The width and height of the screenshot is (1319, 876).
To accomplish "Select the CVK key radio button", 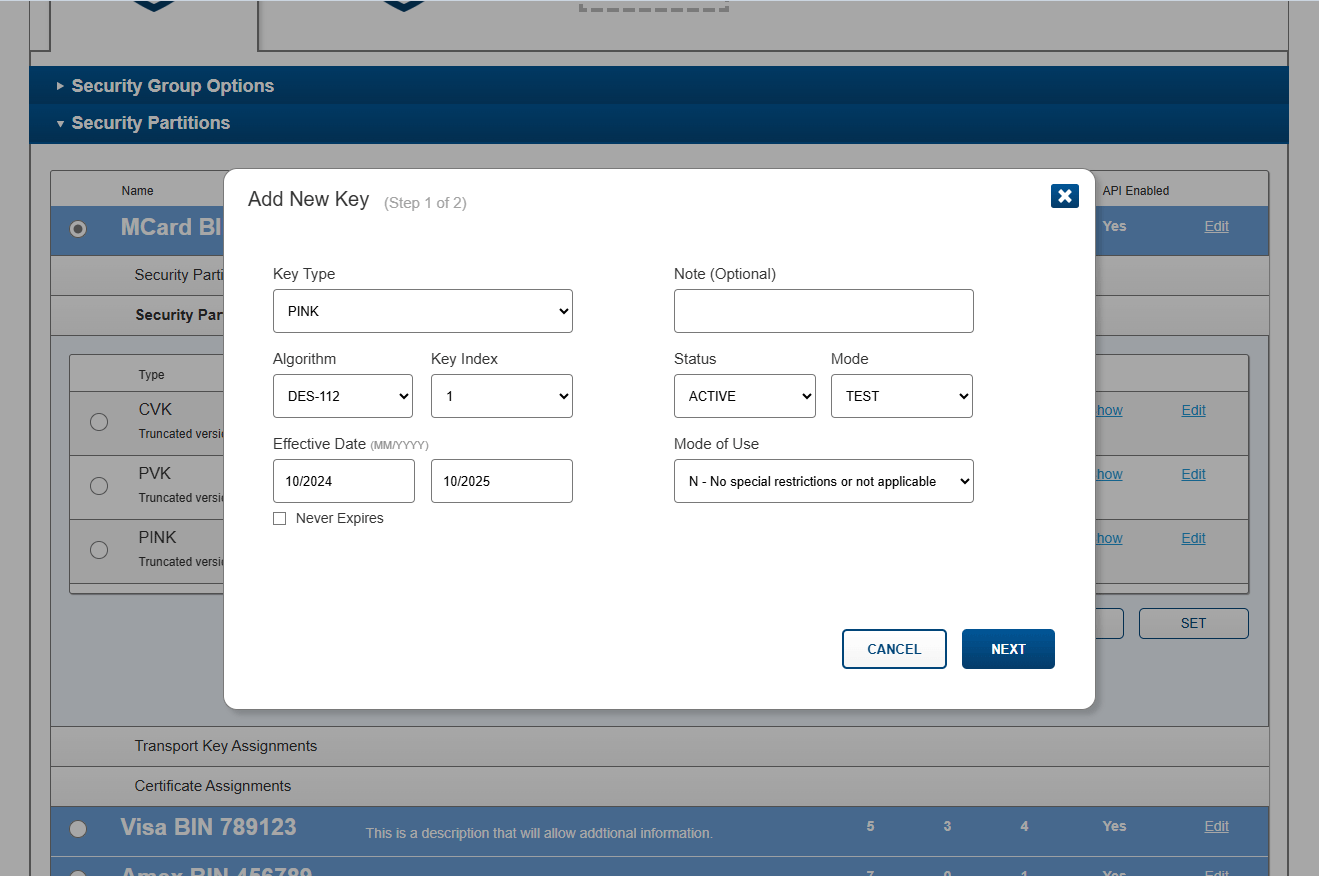I will (x=99, y=421).
